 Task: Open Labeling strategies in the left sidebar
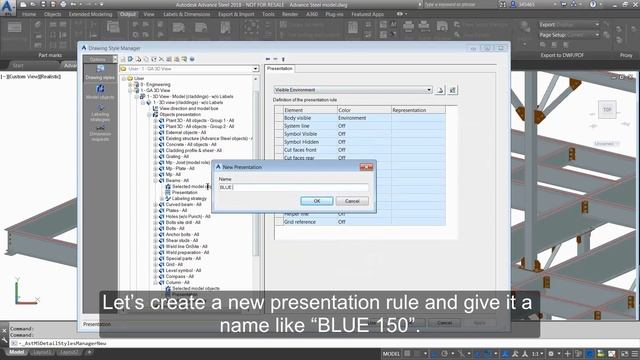point(100,113)
